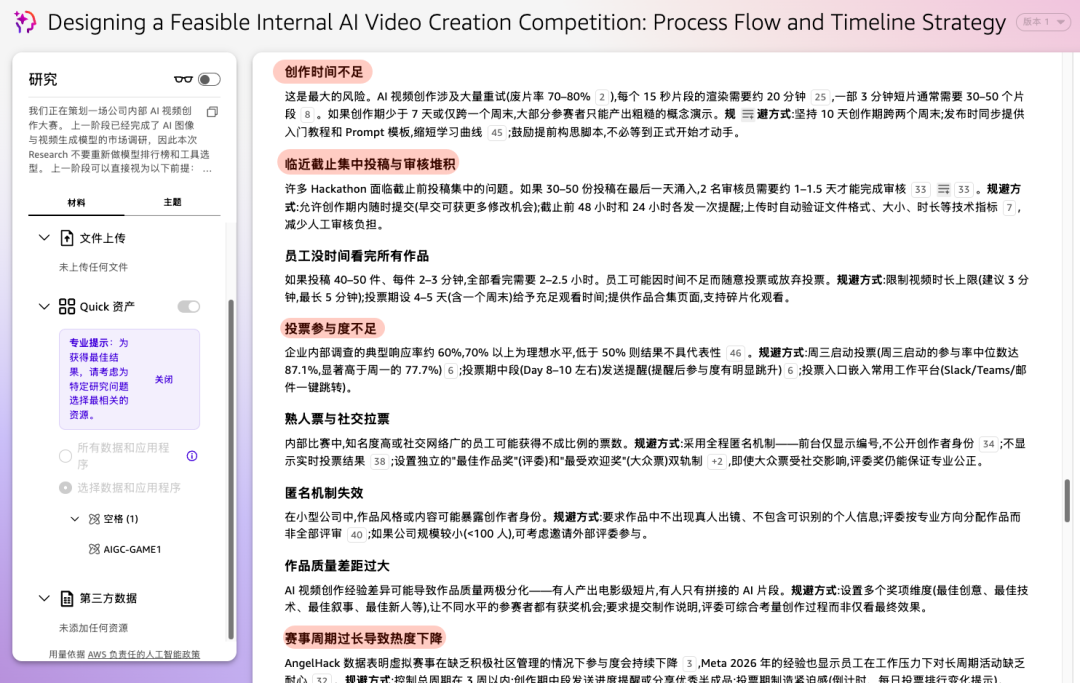The image size is (1080, 683).
Task: Click the highlighted heading 临近截止集中投稿与审核堆积
Action: point(370,164)
